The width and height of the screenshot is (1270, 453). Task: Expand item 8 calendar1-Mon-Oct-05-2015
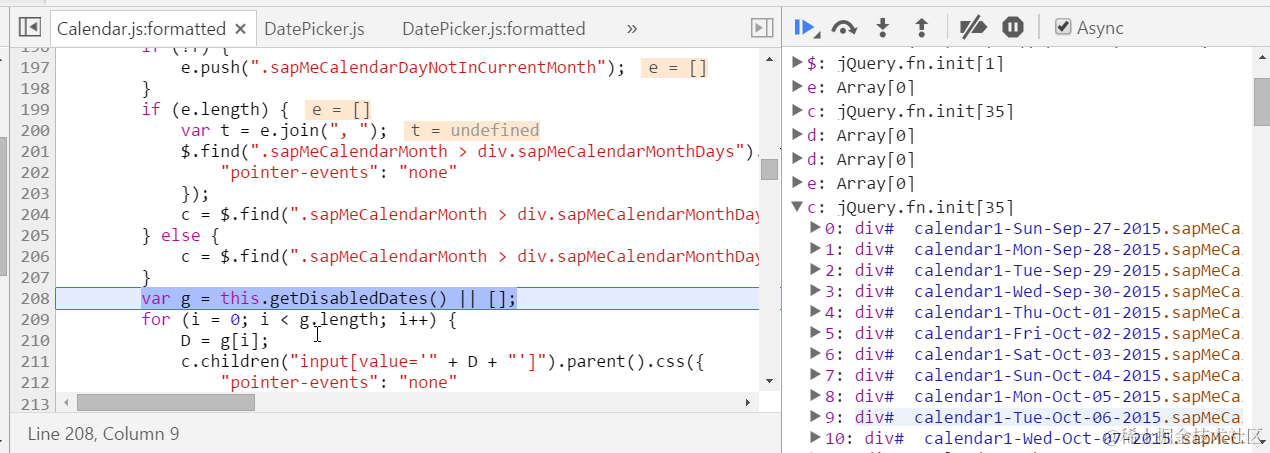click(x=816, y=396)
